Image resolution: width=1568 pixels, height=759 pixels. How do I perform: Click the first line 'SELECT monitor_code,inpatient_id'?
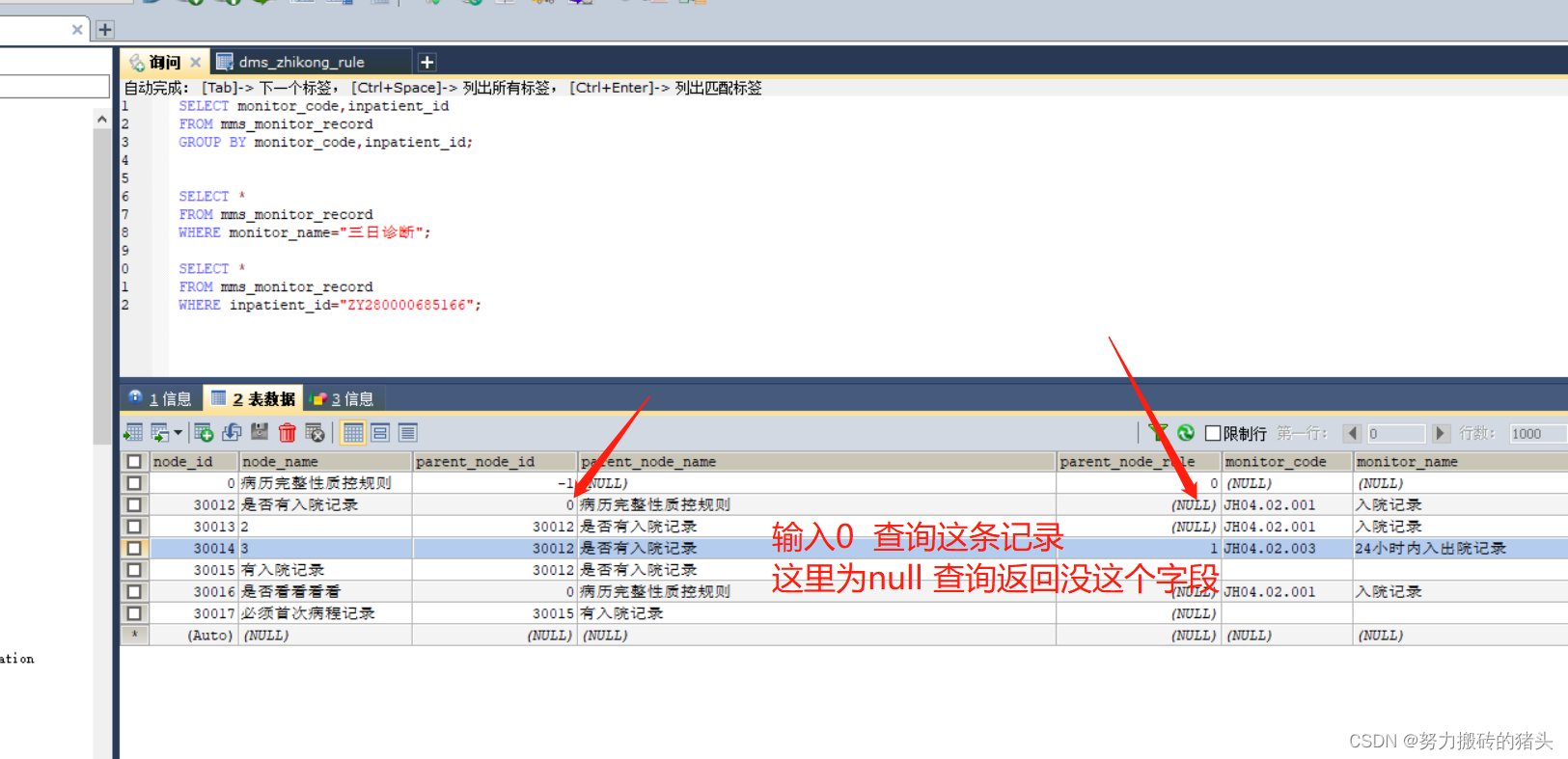click(314, 106)
